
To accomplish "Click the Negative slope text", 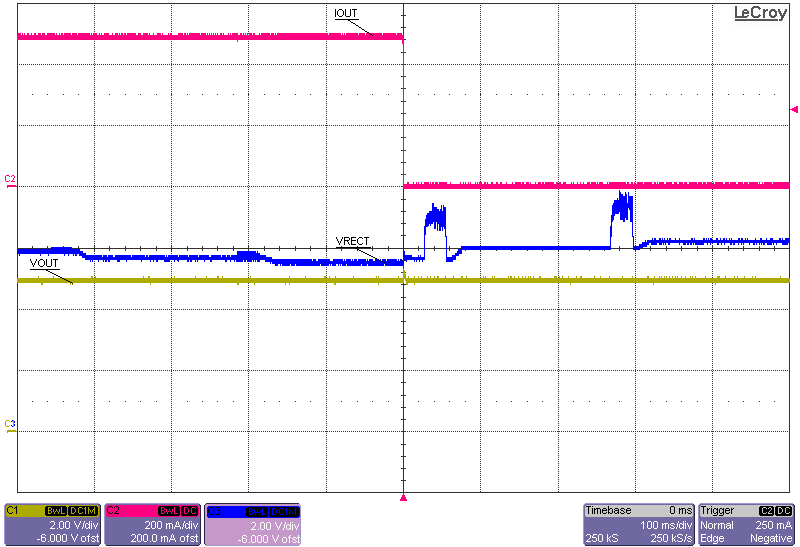I will 771,538.
